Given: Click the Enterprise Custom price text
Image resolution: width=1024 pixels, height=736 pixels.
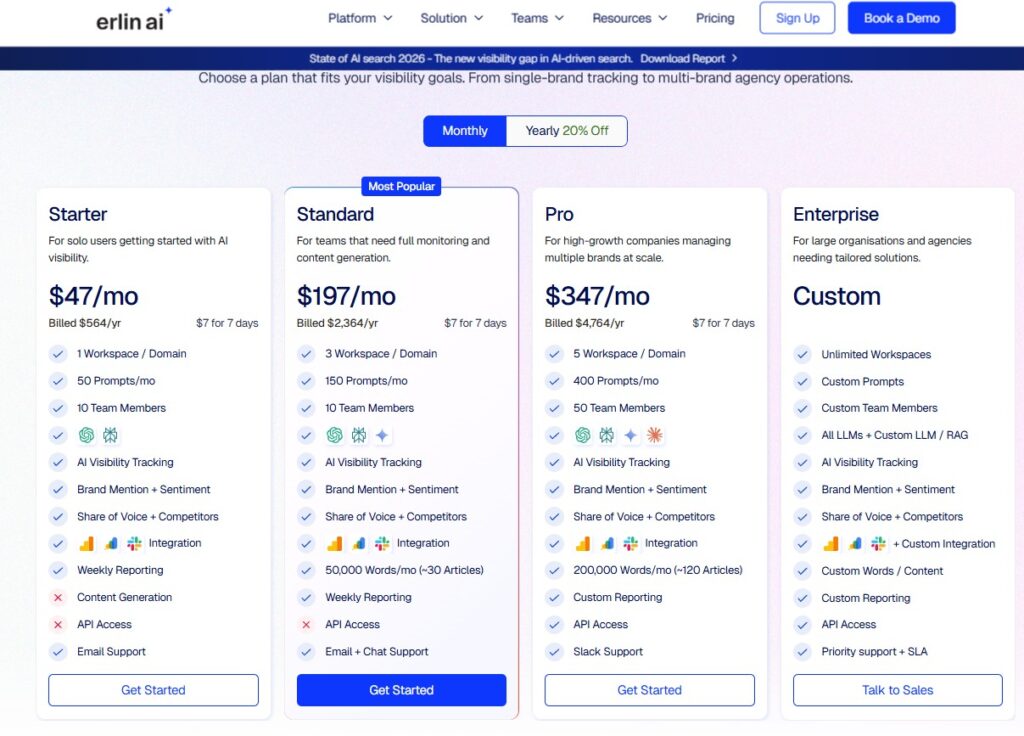Looking at the screenshot, I should [x=837, y=296].
